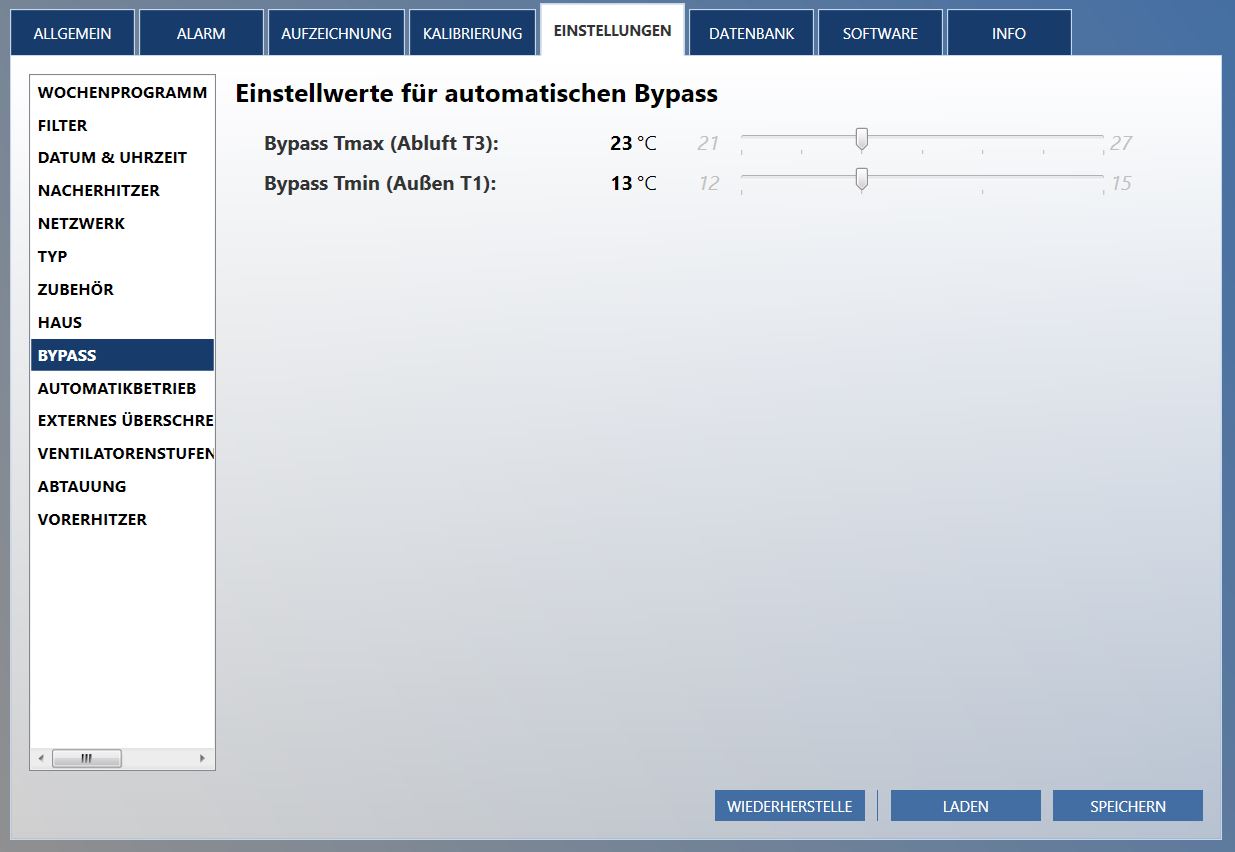Choose DATUM & UHRZEIT in sidebar
The image size is (1235, 852).
112,158
